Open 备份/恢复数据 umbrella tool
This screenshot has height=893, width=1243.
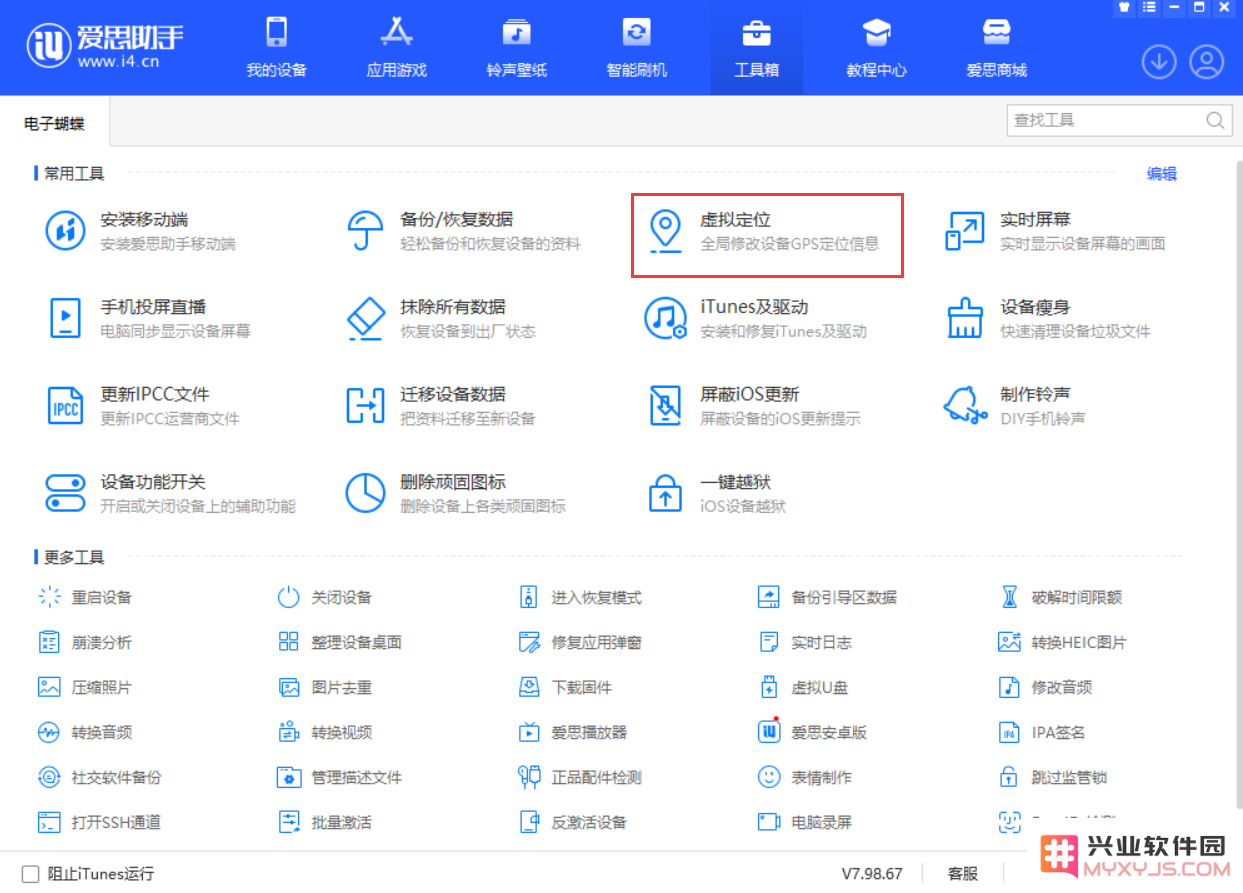tap(462, 231)
